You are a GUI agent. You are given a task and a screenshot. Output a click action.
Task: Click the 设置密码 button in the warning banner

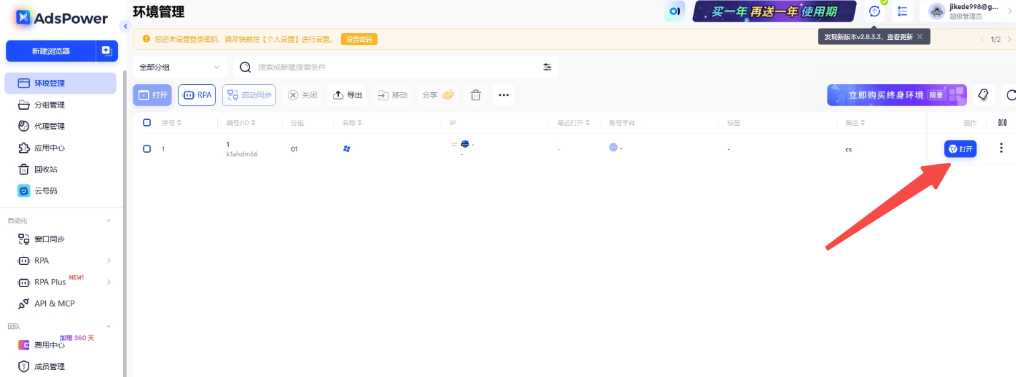pyautogui.click(x=359, y=40)
